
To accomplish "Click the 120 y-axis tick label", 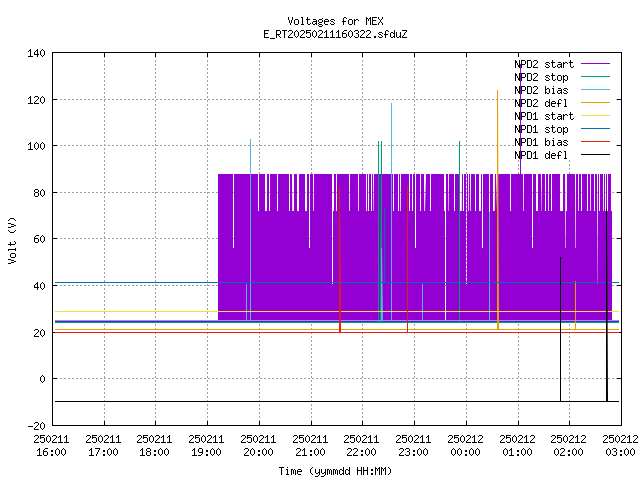I will coord(36,100).
